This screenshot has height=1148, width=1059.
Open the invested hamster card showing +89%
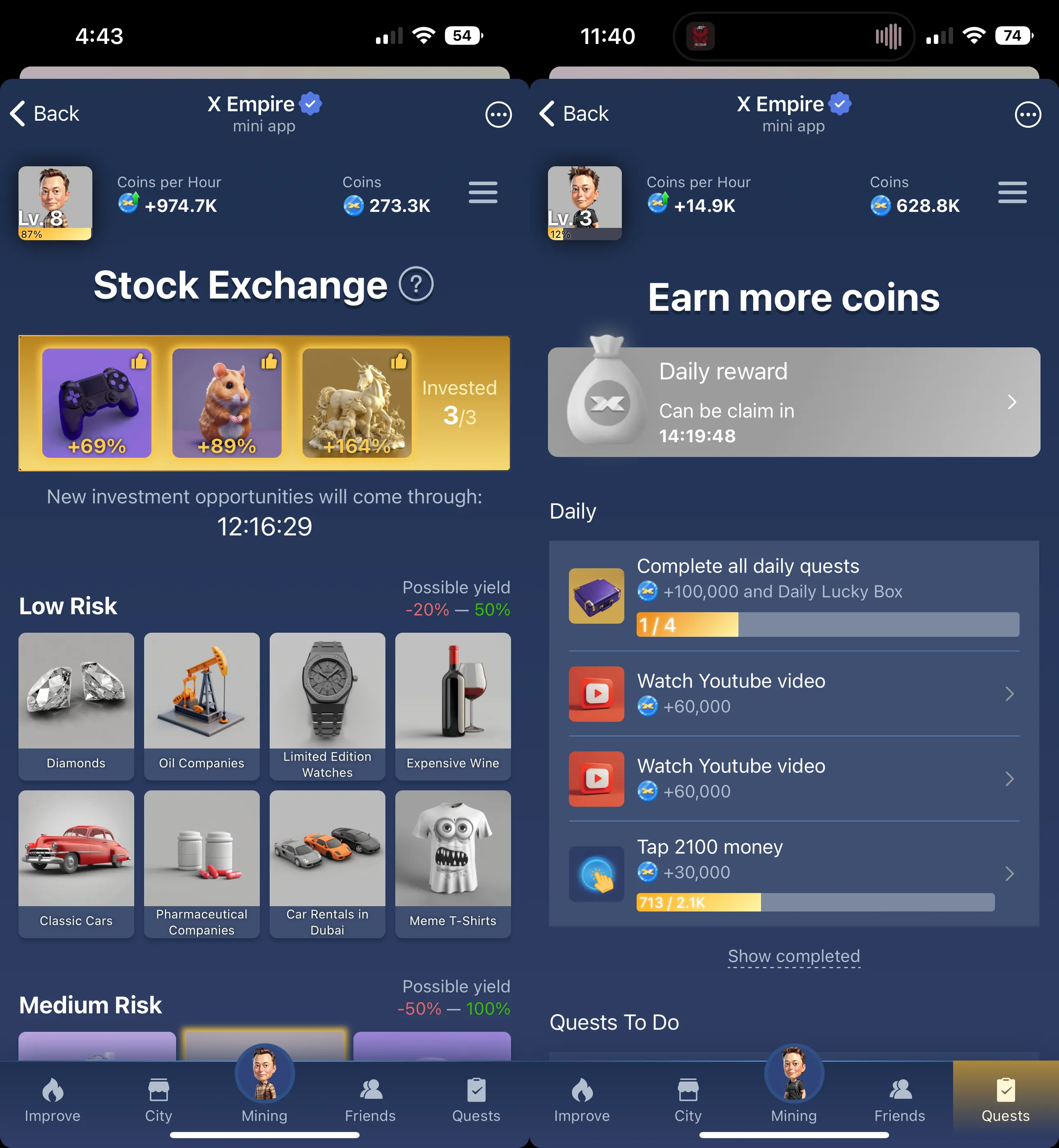coord(227,403)
